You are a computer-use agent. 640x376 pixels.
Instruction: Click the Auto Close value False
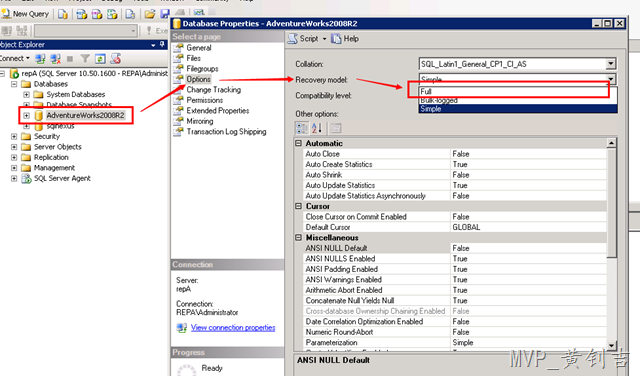[461, 154]
